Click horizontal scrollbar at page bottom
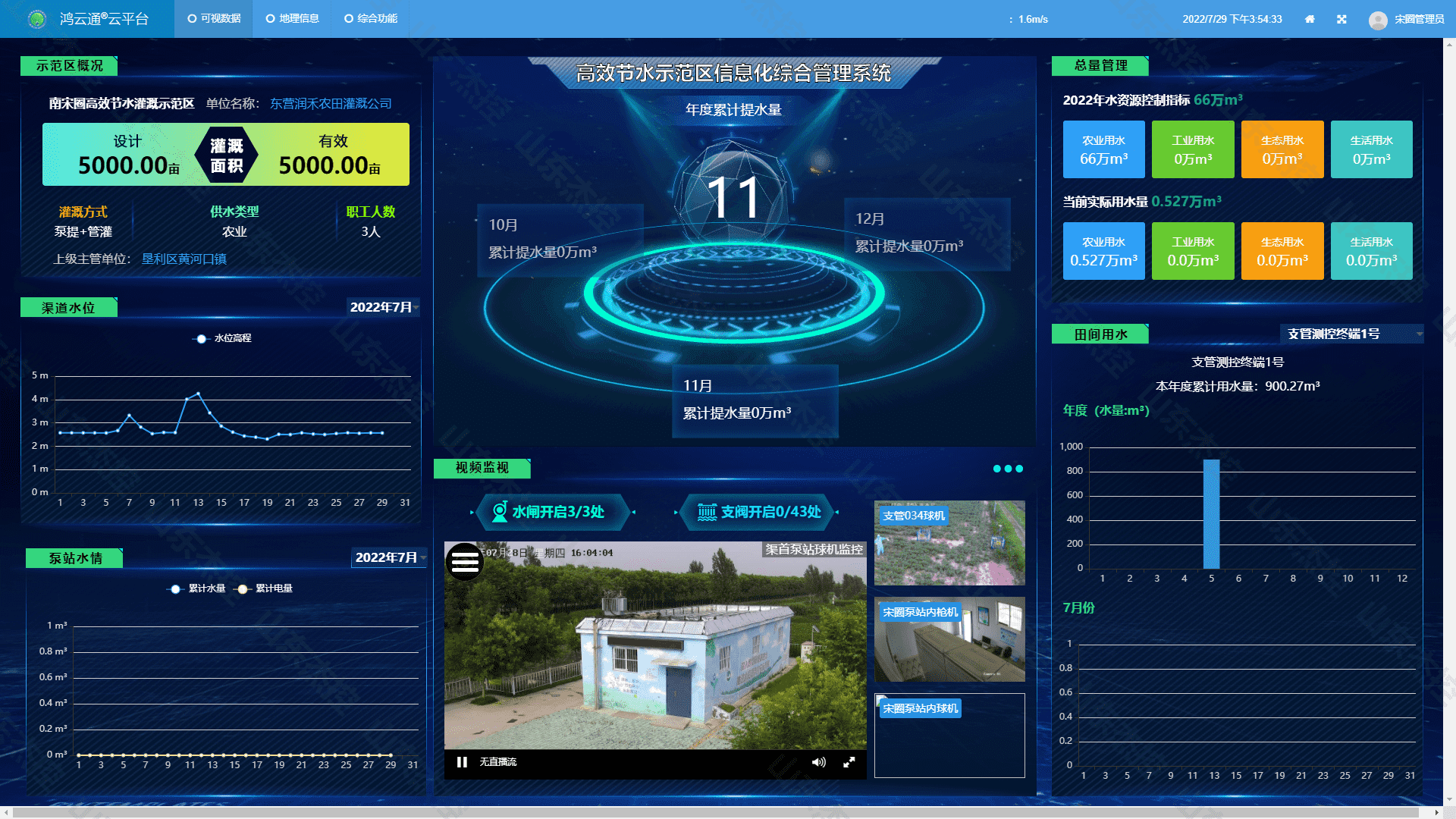This screenshot has width=1456, height=819. [717, 812]
